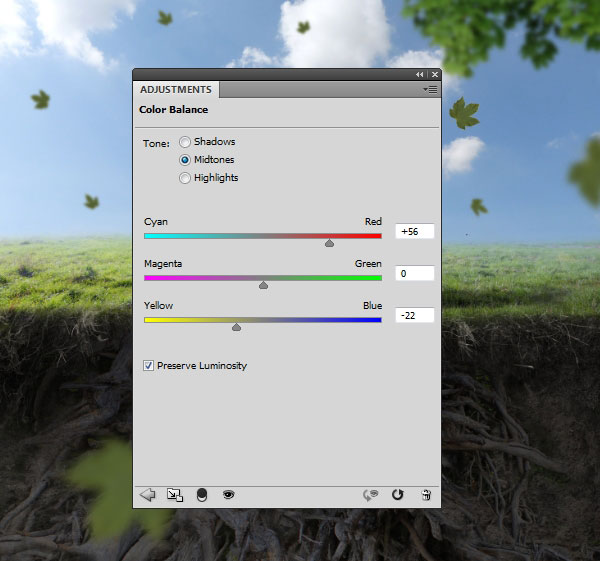The height and width of the screenshot is (561, 600).
Task: Clip adjustment to layer below icon
Action: 202,495
